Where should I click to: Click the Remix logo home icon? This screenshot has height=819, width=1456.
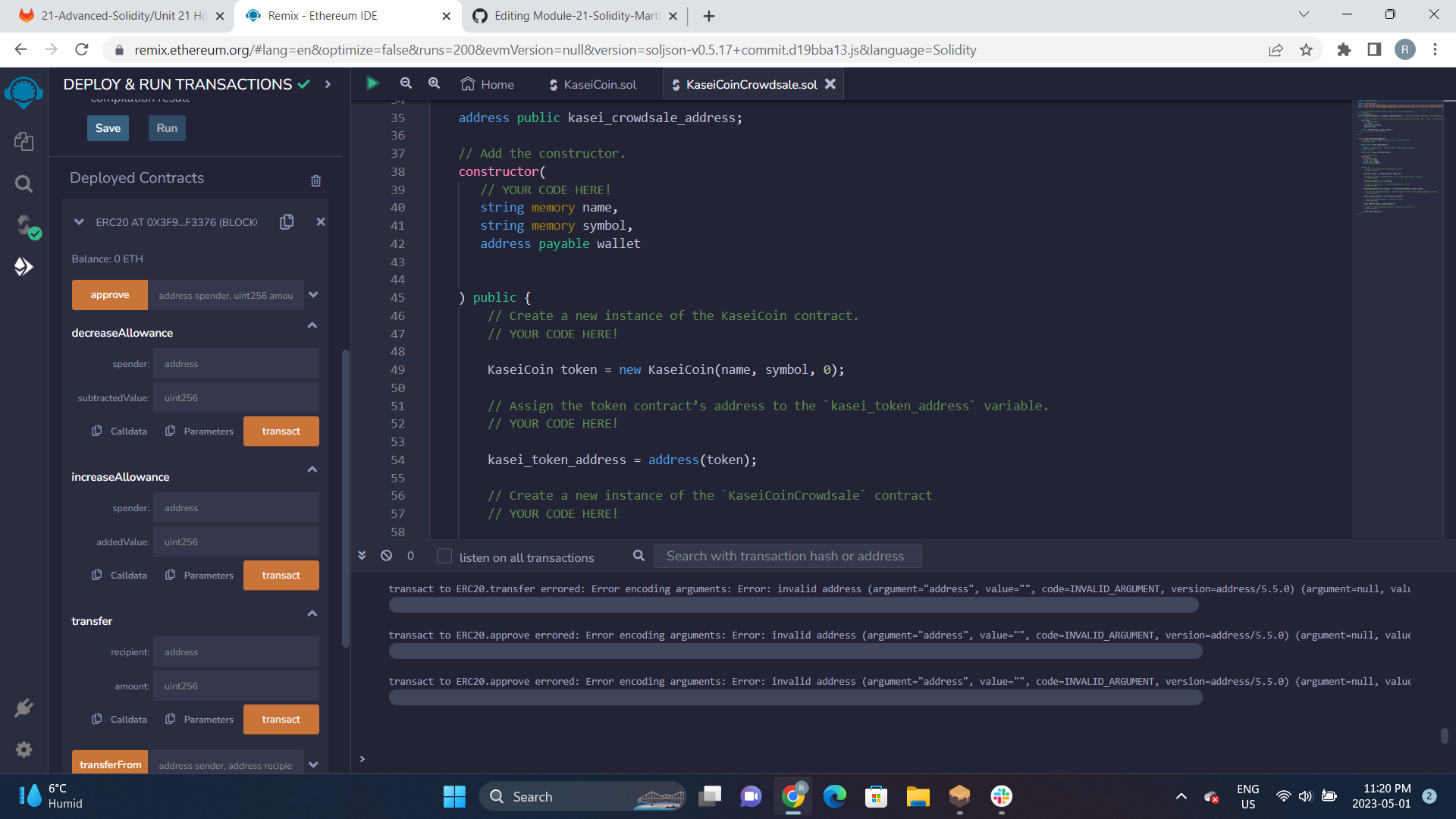[x=24, y=93]
